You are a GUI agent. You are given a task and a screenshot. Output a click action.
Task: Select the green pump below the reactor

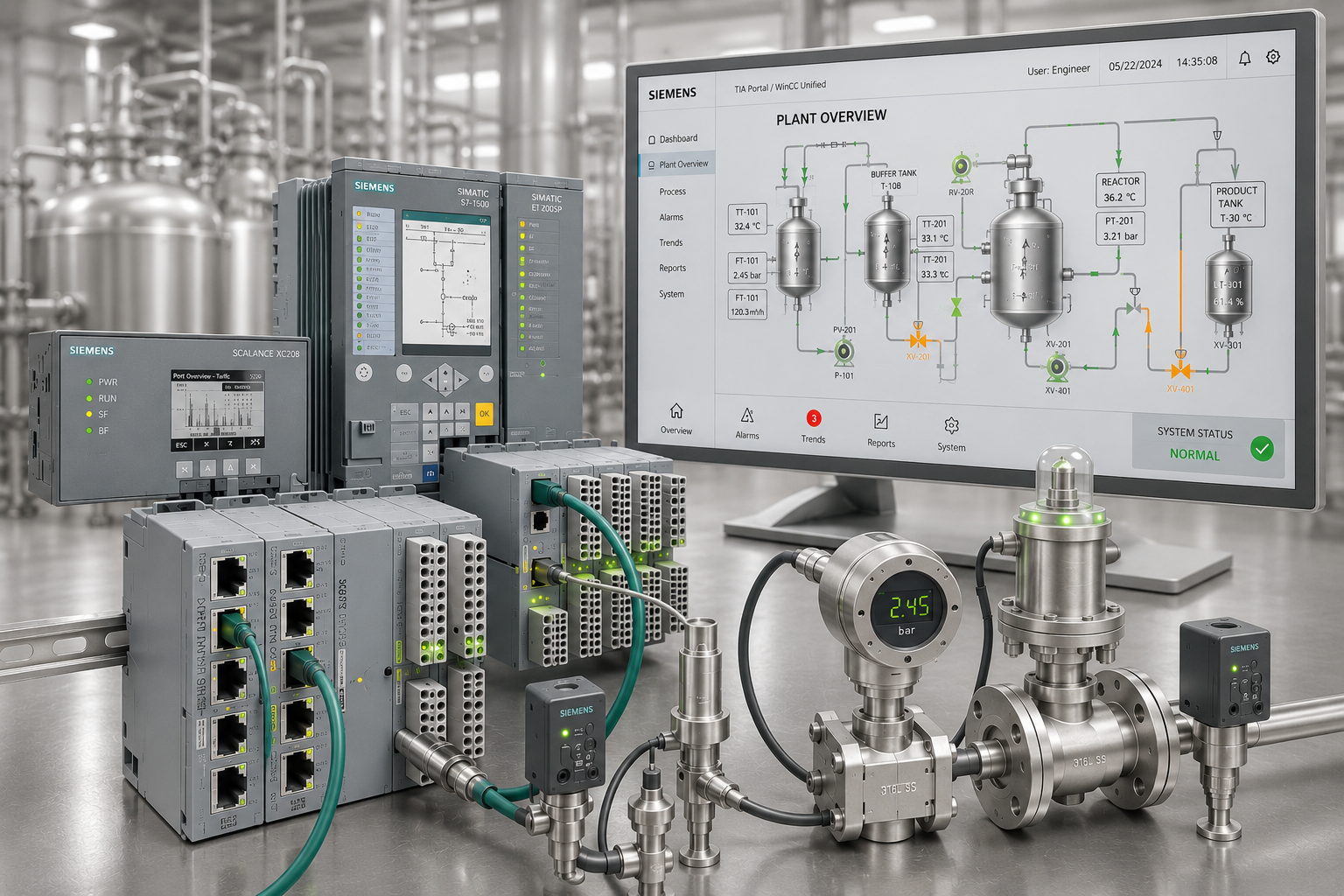[1058, 367]
